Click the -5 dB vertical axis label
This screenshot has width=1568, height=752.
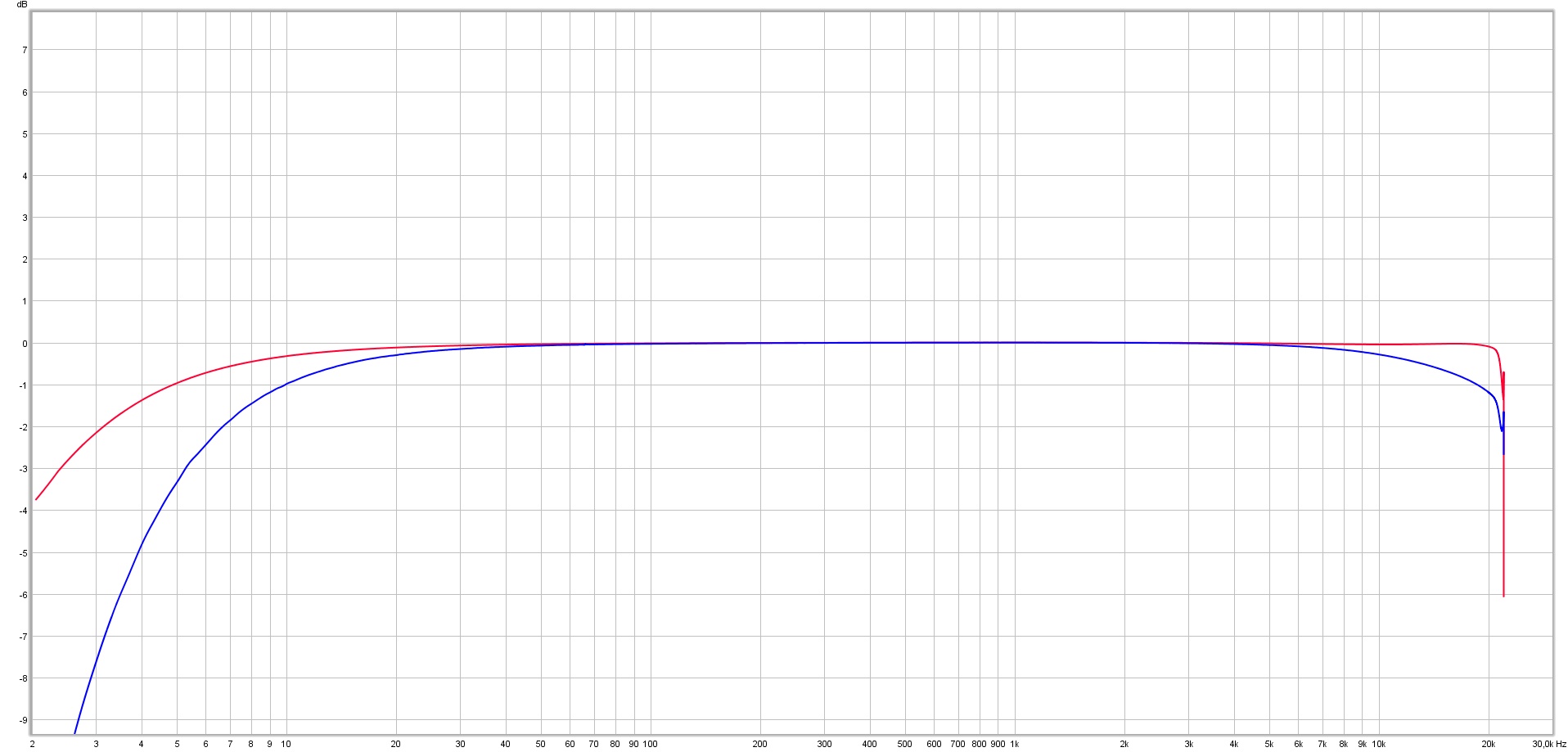pyautogui.click(x=23, y=553)
